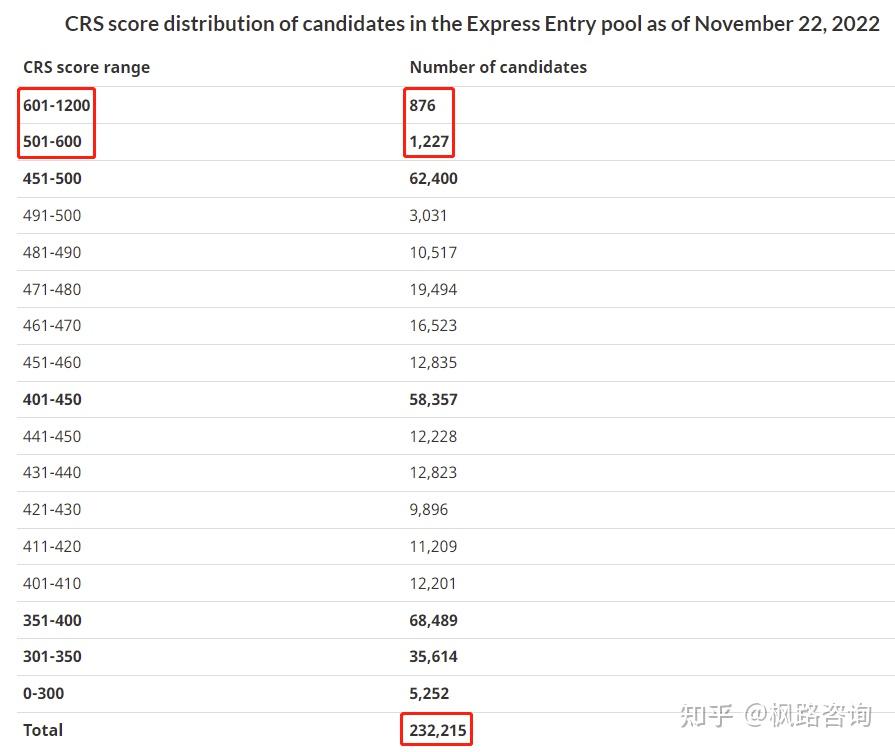Select the 601-1200 score range cell
Viewport: 895px width, 752px height.
coord(57,105)
